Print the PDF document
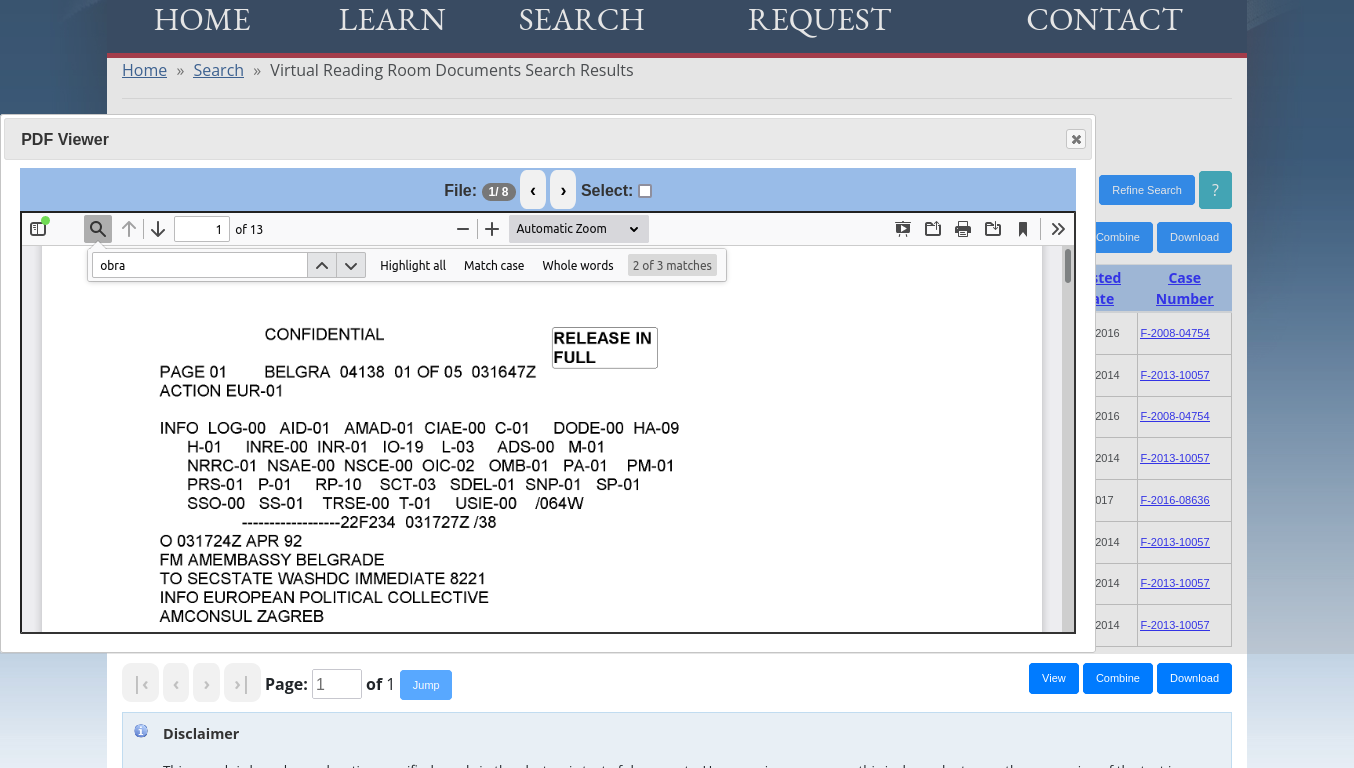The height and width of the screenshot is (768, 1354). tap(963, 229)
